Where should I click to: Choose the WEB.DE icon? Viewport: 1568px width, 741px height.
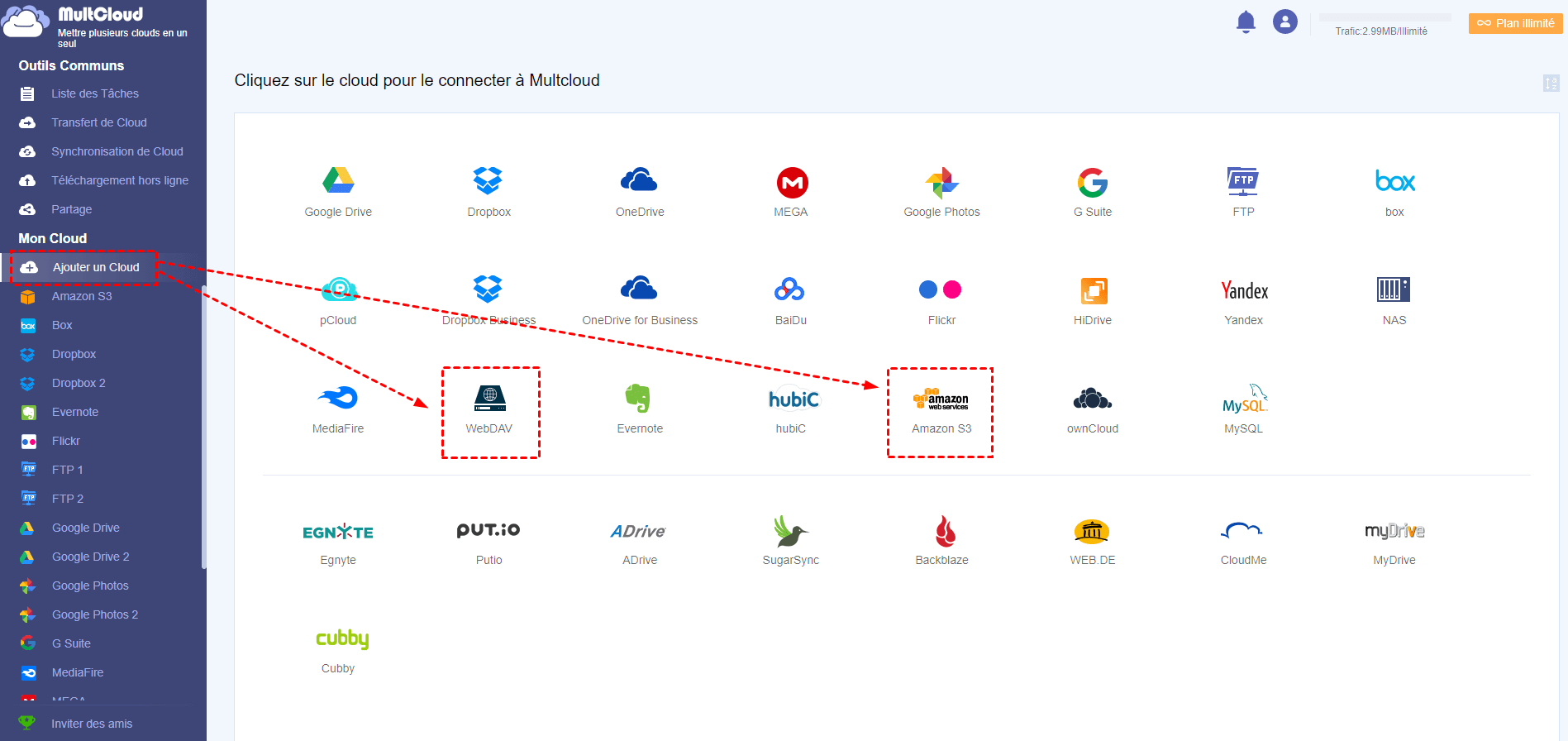coord(1091,531)
